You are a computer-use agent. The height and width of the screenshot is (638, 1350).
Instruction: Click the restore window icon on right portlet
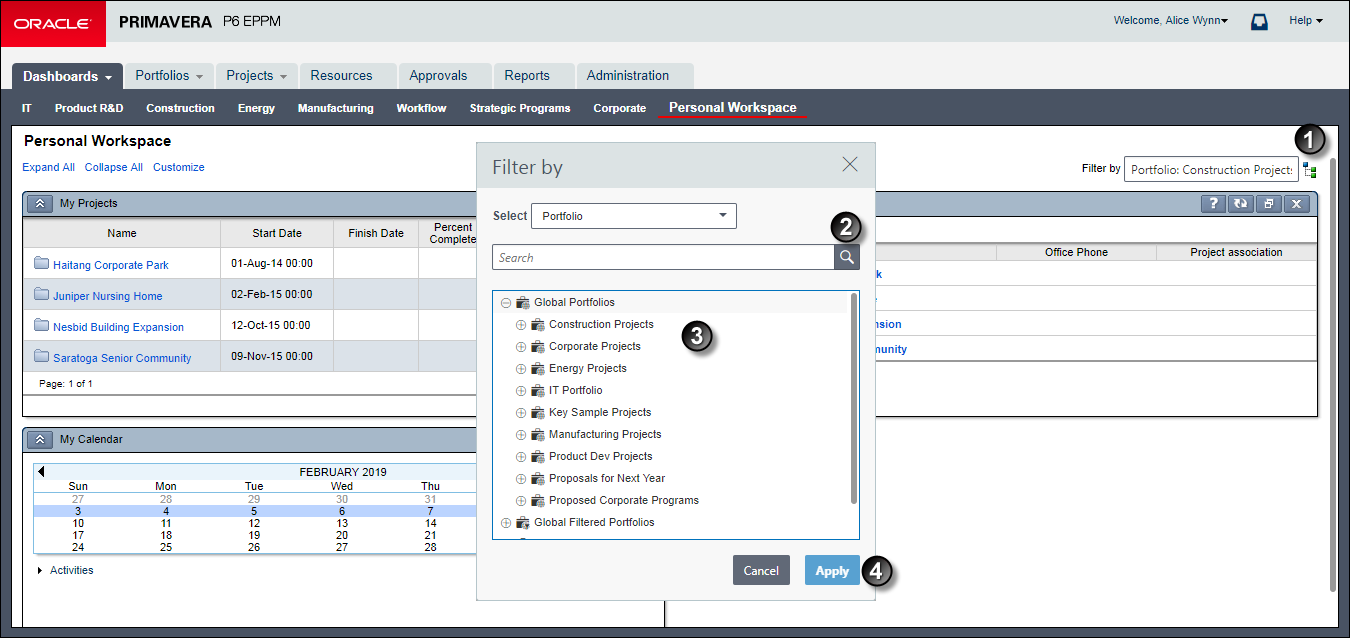1268,204
